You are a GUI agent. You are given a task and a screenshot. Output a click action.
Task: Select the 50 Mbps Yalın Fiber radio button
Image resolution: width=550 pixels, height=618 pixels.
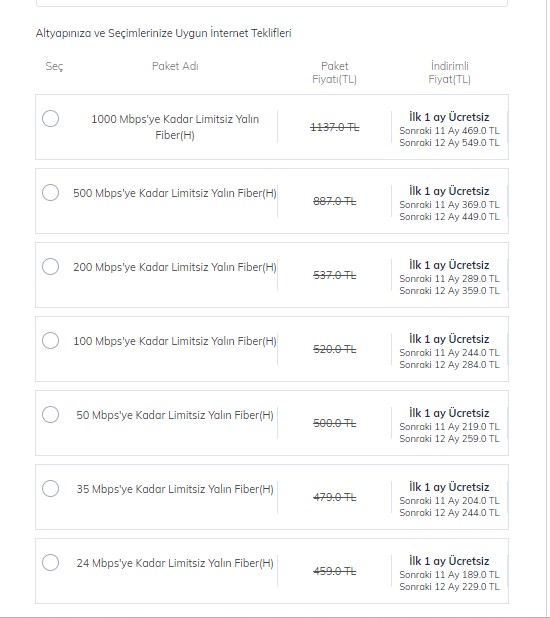tap(50, 415)
